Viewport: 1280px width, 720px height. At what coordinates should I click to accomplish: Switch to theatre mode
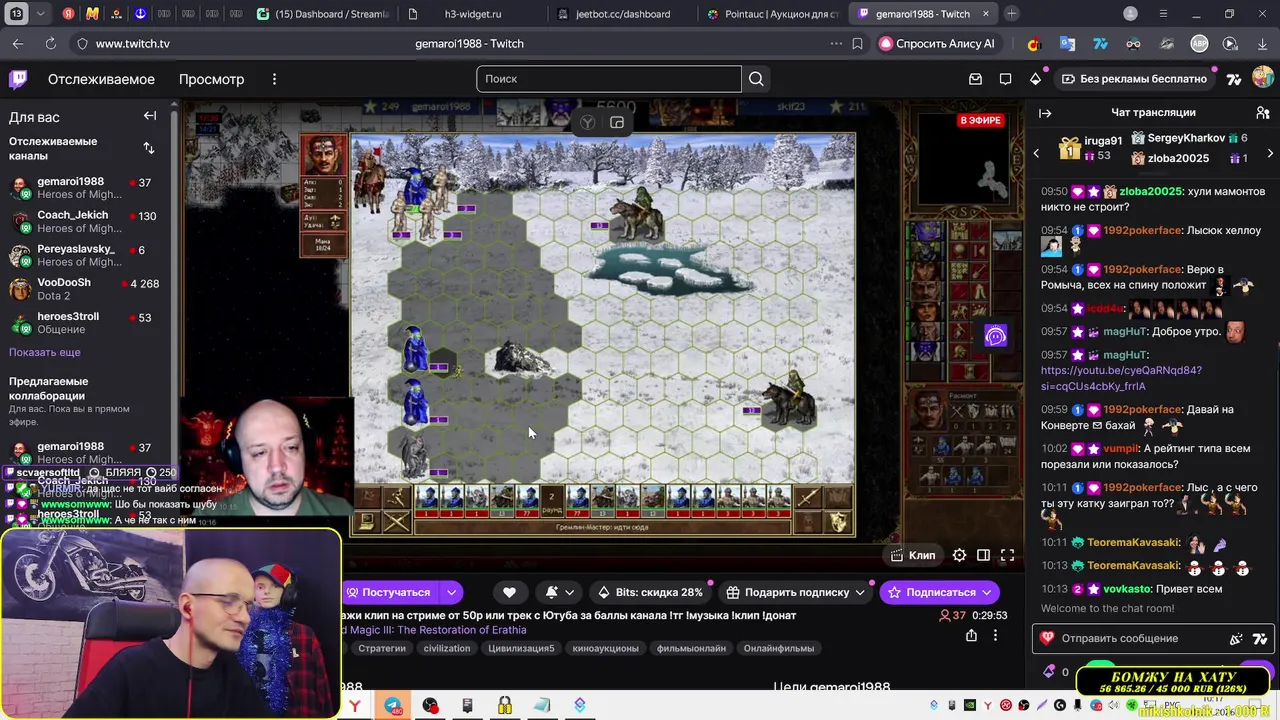983,555
